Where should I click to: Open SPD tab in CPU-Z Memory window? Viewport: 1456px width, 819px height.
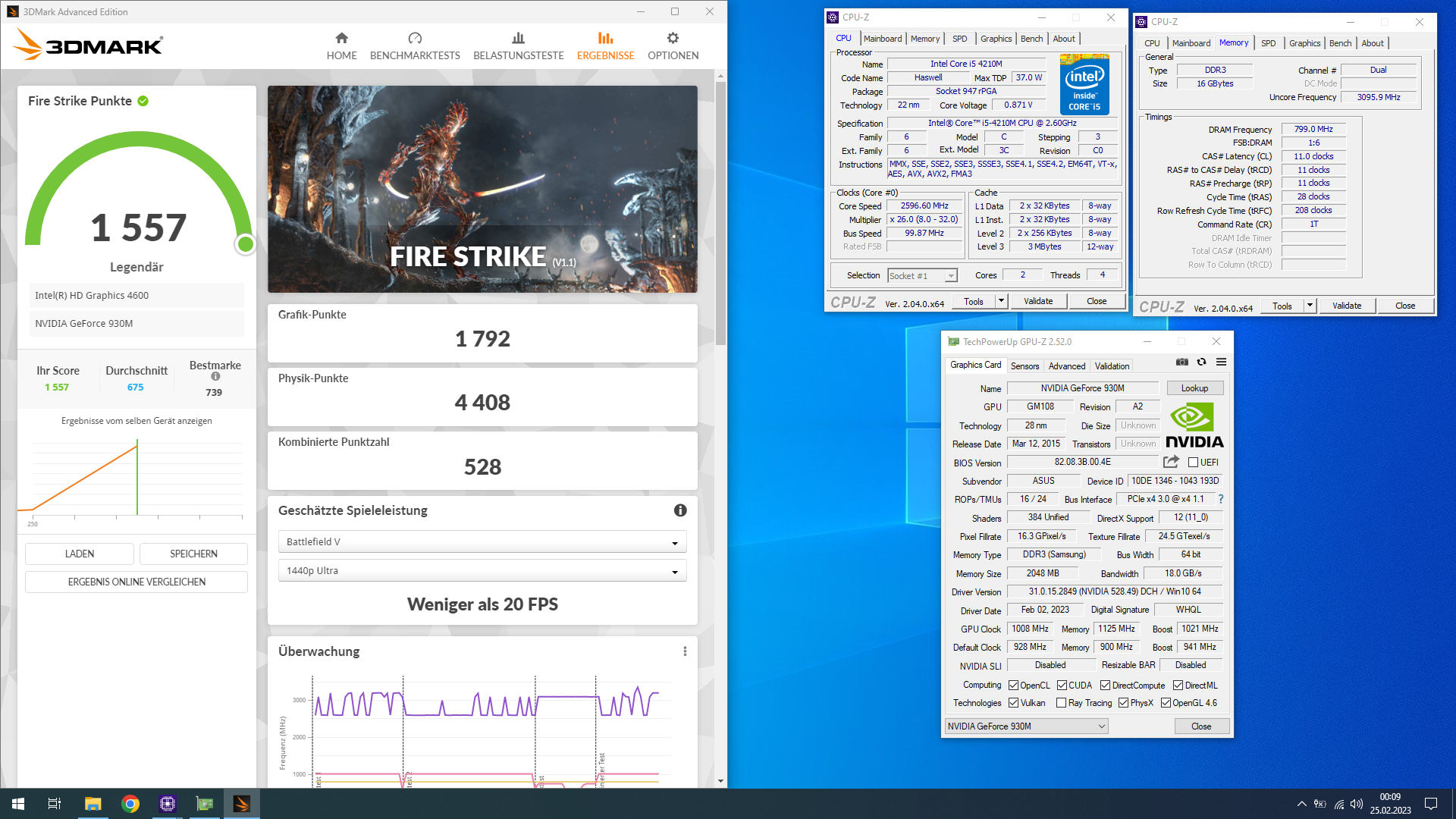(1268, 43)
